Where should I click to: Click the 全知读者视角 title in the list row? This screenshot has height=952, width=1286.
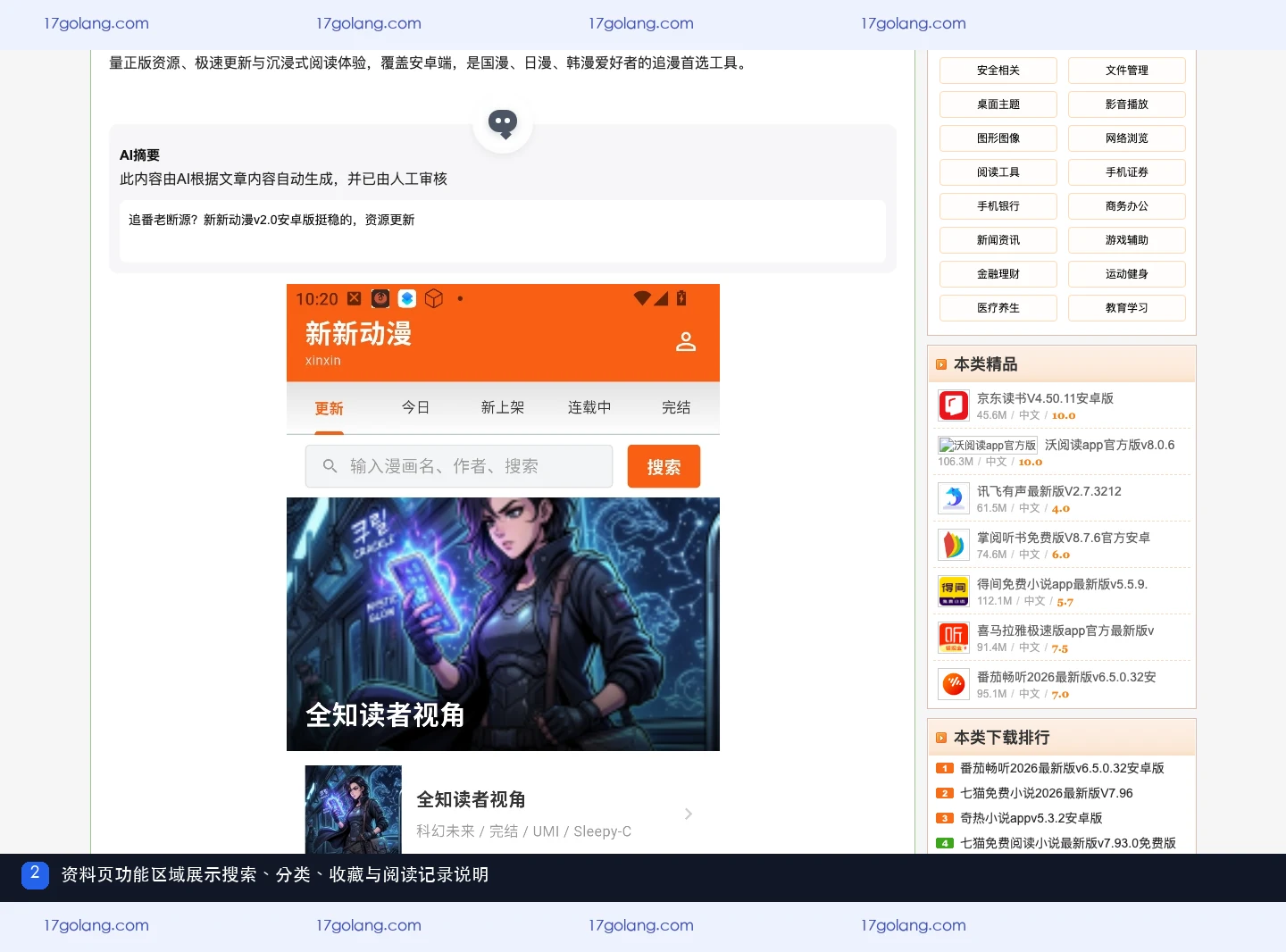tap(471, 799)
